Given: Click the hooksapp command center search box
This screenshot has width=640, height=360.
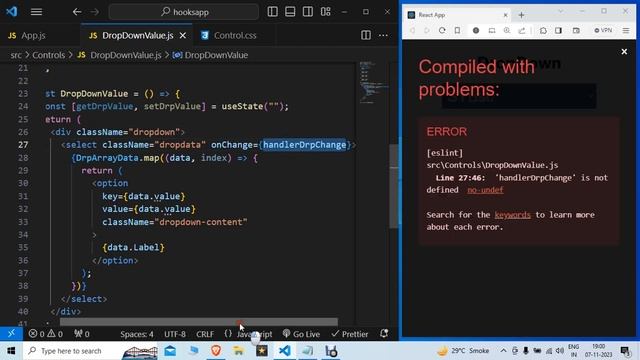Looking at the screenshot, I should coord(184,12).
